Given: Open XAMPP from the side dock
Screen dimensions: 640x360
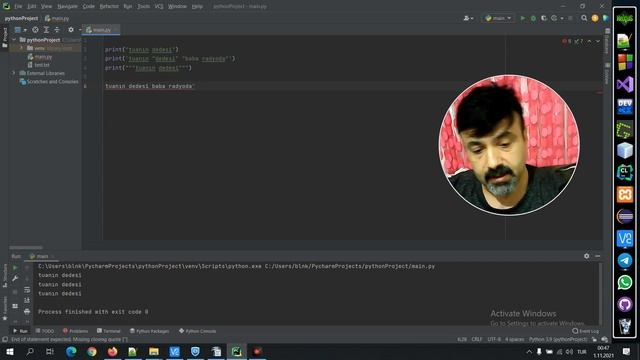Looking at the screenshot, I should point(624,194).
